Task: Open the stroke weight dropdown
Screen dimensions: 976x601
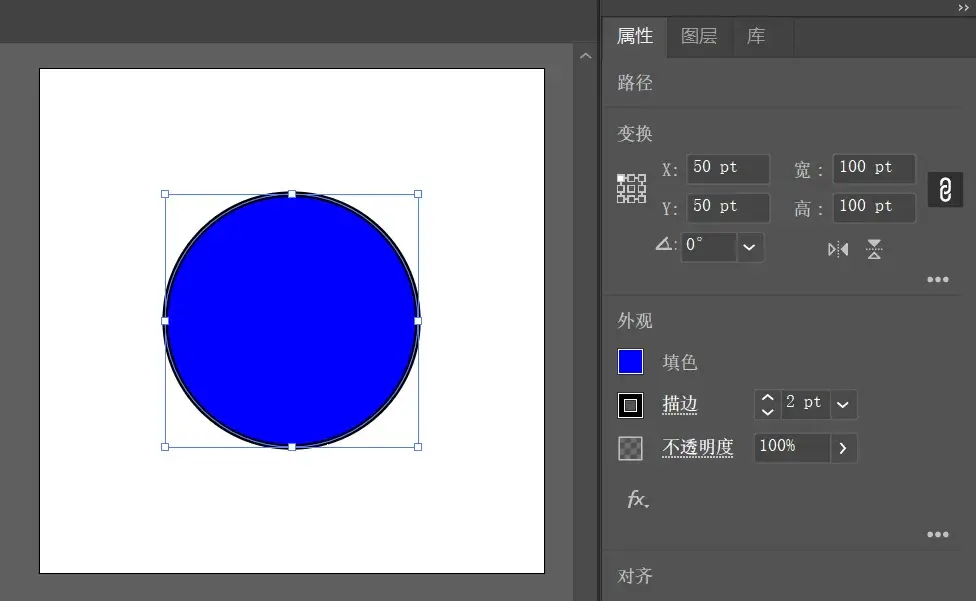Action: (843, 404)
